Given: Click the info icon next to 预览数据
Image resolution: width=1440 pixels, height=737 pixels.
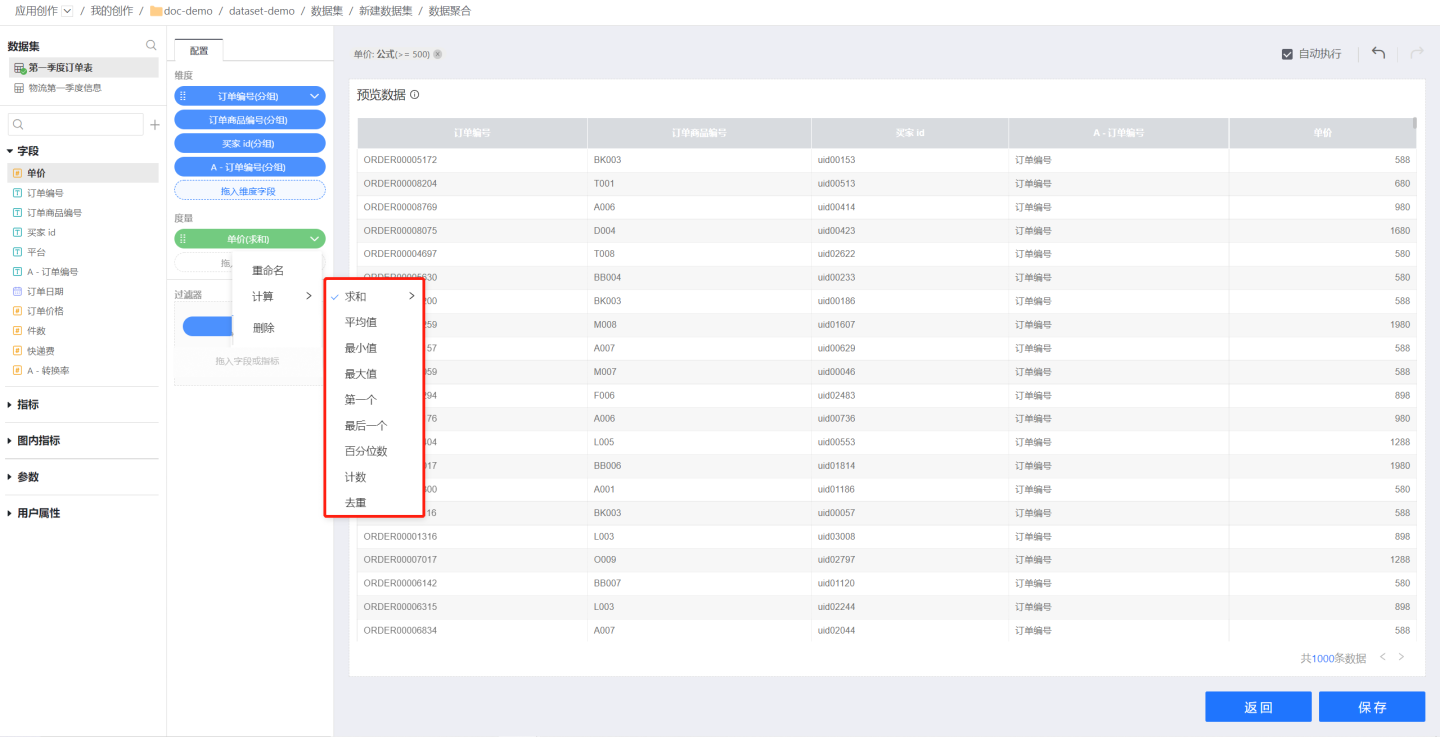Looking at the screenshot, I should coord(415,95).
